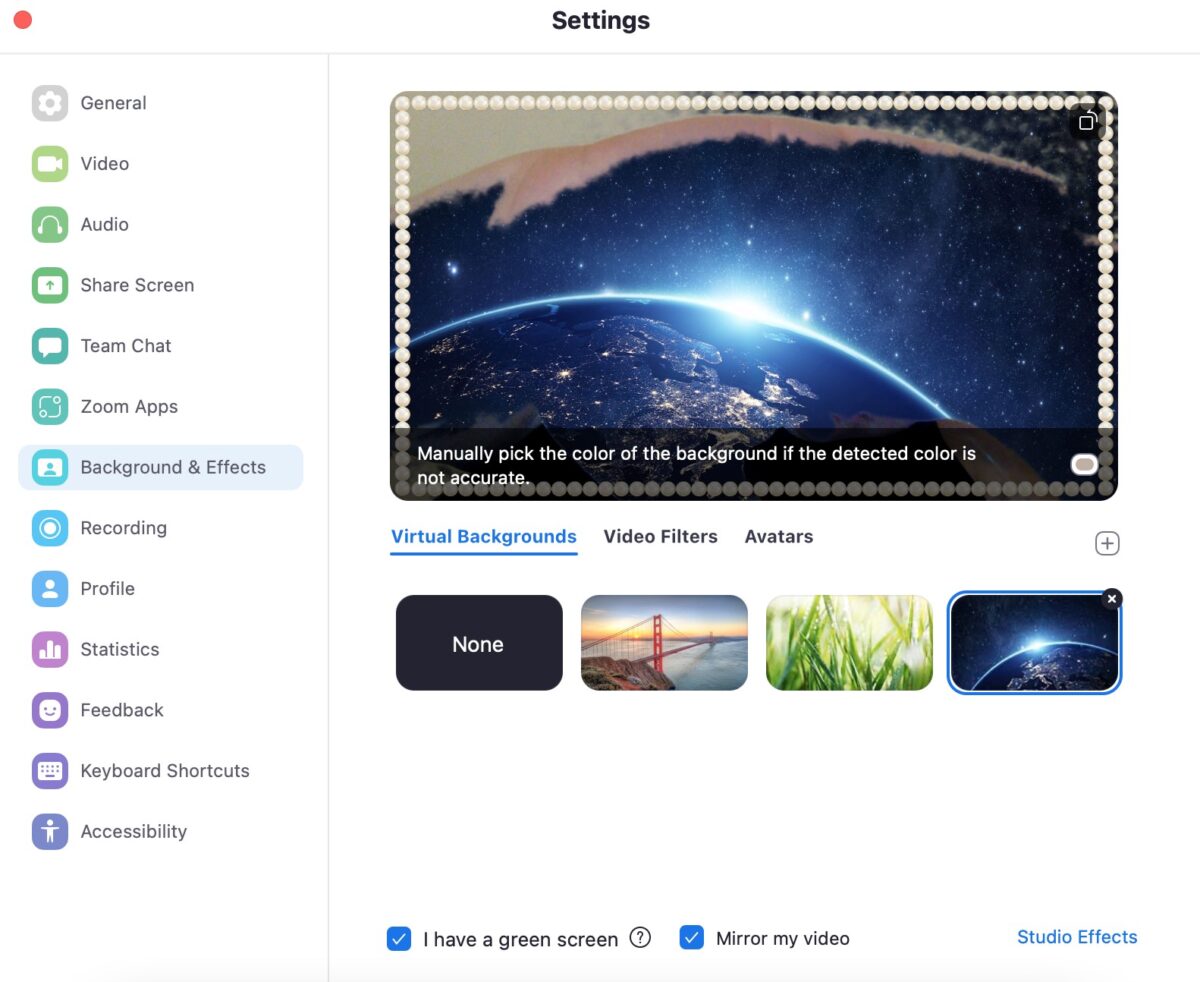Click the Keyboard Shortcuts icon
Viewport: 1200px width, 982px height.
[x=50, y=771]
